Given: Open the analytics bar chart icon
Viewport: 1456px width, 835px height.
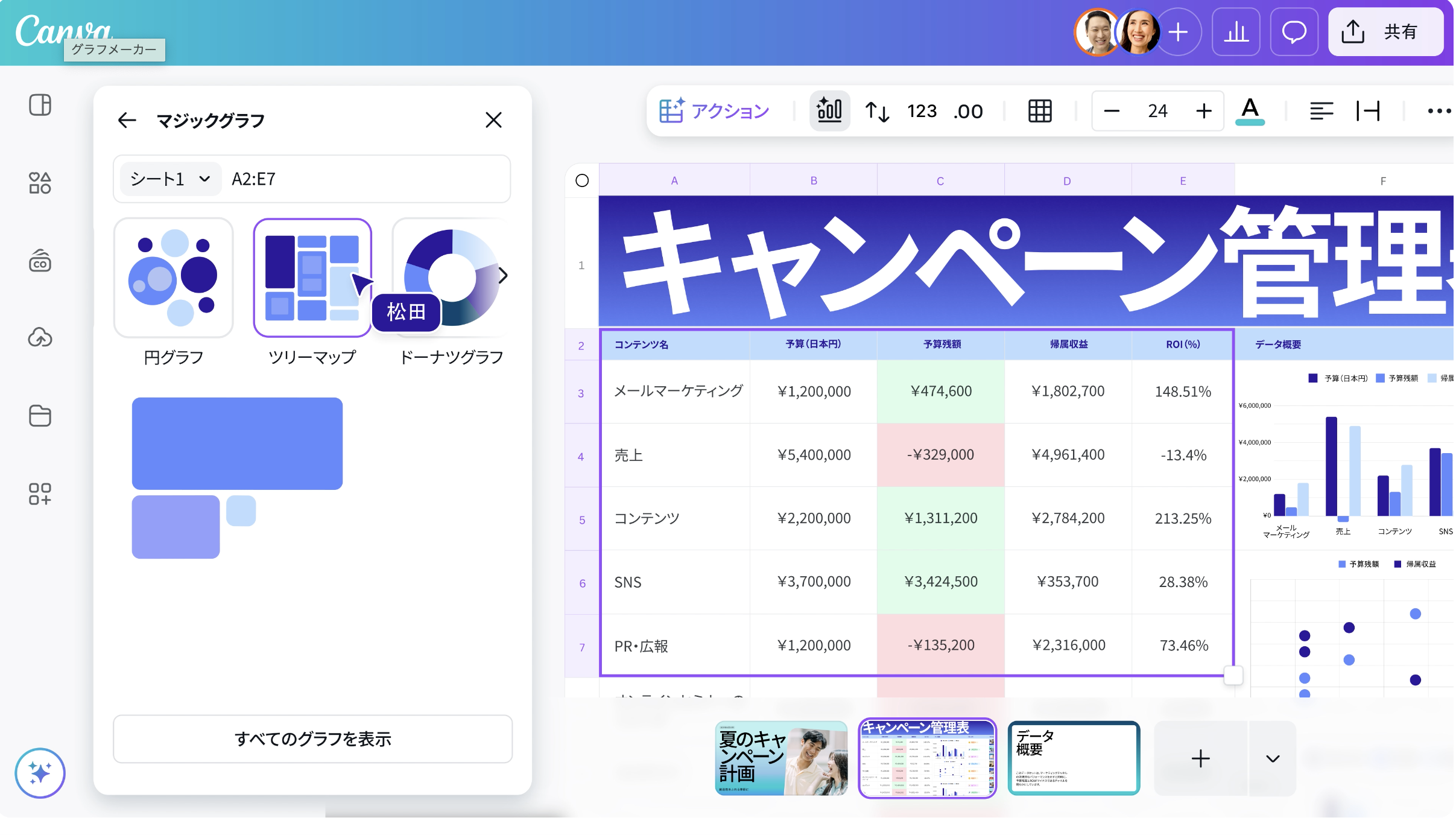Looking at the screenshot, I should [x=1236, y=32].
